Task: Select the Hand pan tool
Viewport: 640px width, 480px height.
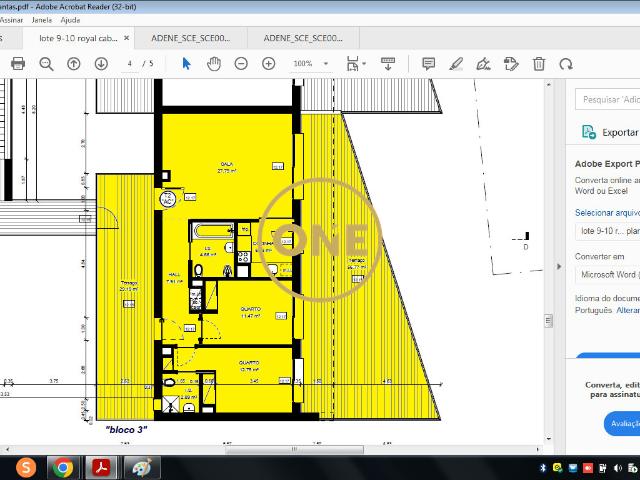Action: click(213, 63)
